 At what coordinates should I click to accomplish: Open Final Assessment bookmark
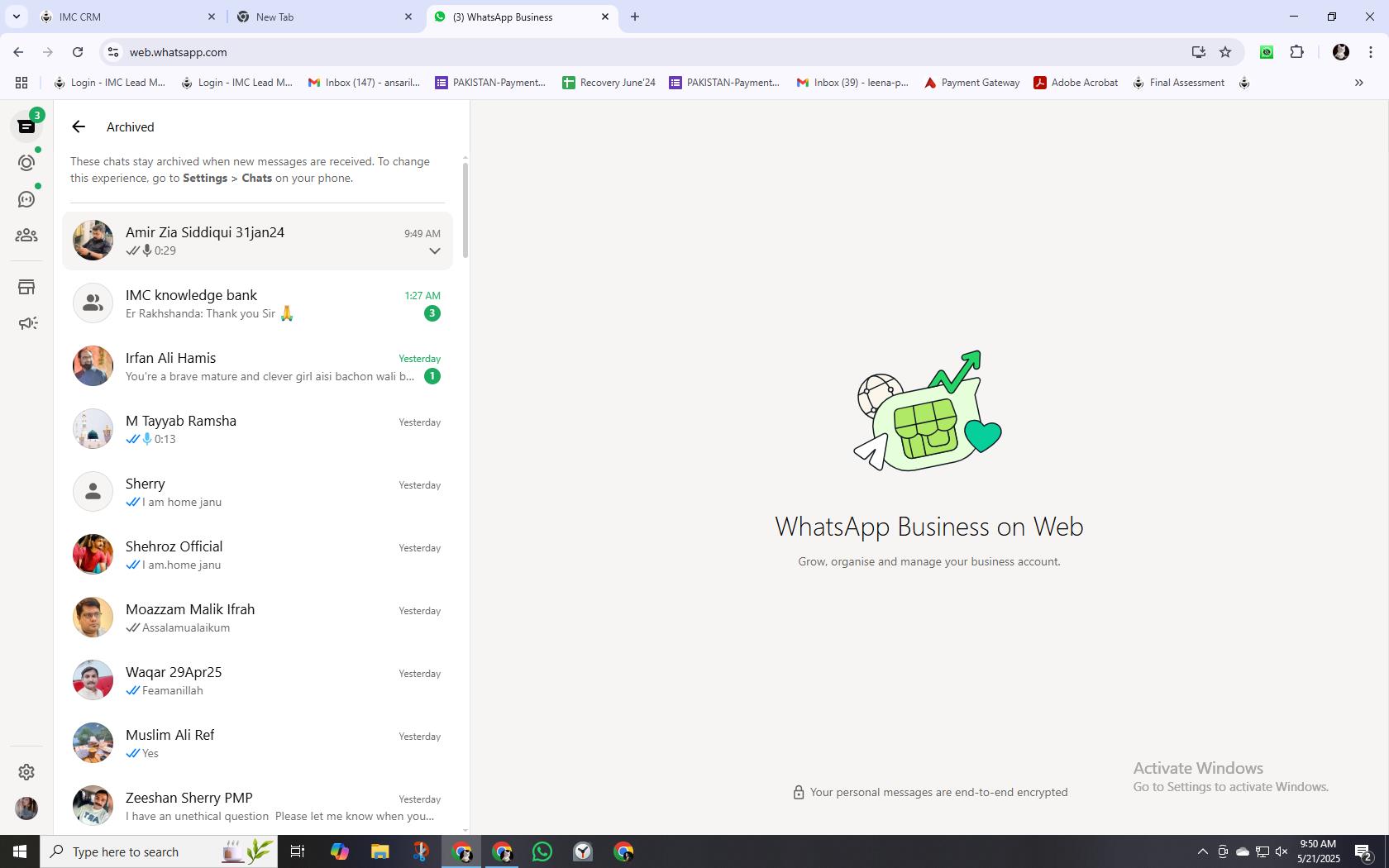click(x=1178, y=83)
